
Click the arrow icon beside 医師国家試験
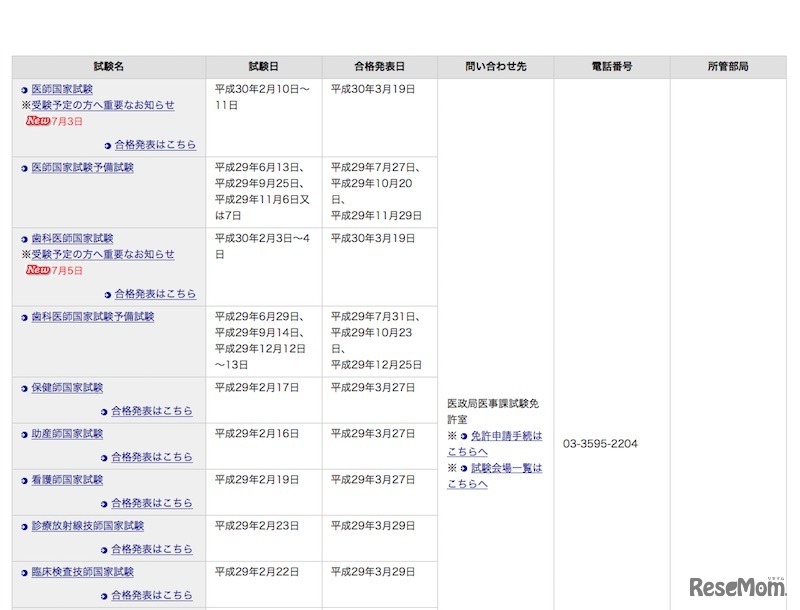tap(23, 87)
